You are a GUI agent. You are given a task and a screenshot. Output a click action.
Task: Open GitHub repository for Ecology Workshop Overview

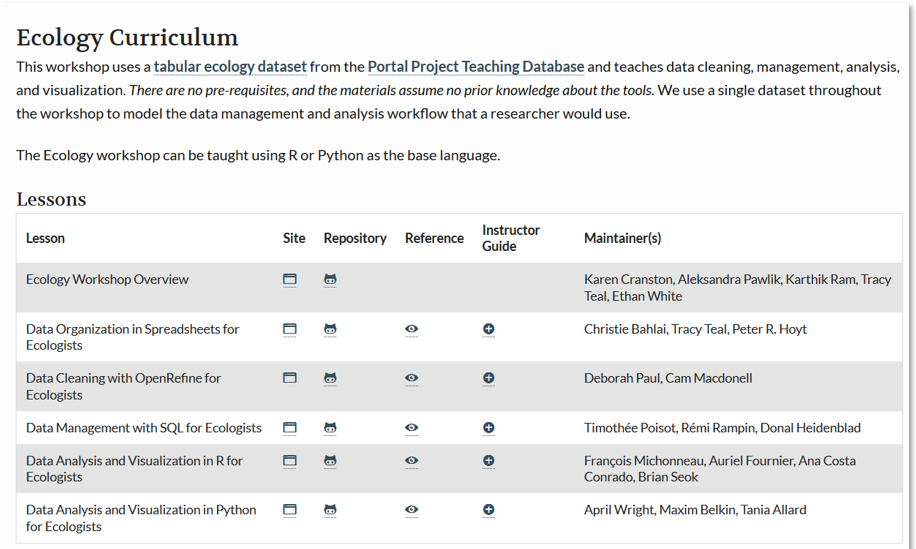point(330,280)
